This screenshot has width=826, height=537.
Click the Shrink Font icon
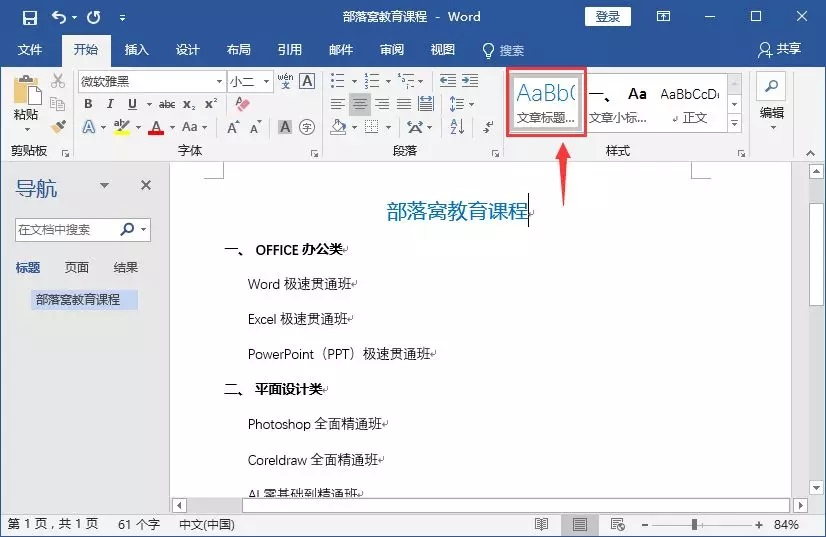tap(255, 127)
